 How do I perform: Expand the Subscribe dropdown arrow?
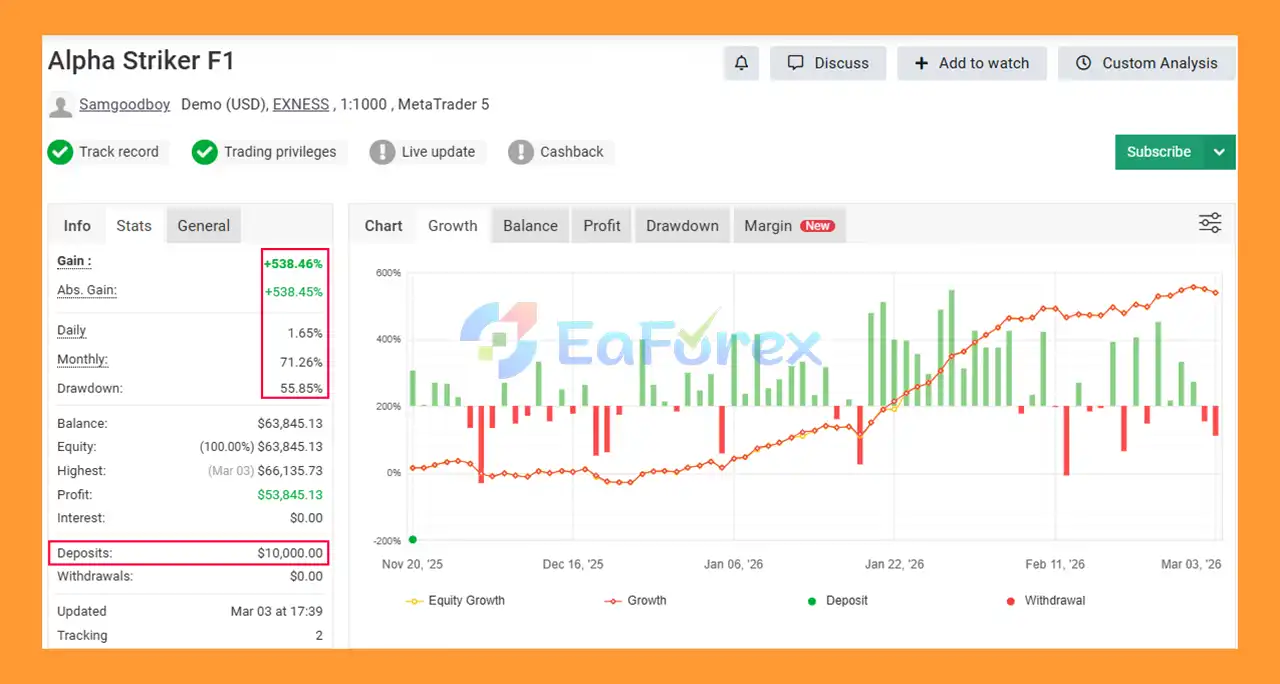[x=1219, y=152]
